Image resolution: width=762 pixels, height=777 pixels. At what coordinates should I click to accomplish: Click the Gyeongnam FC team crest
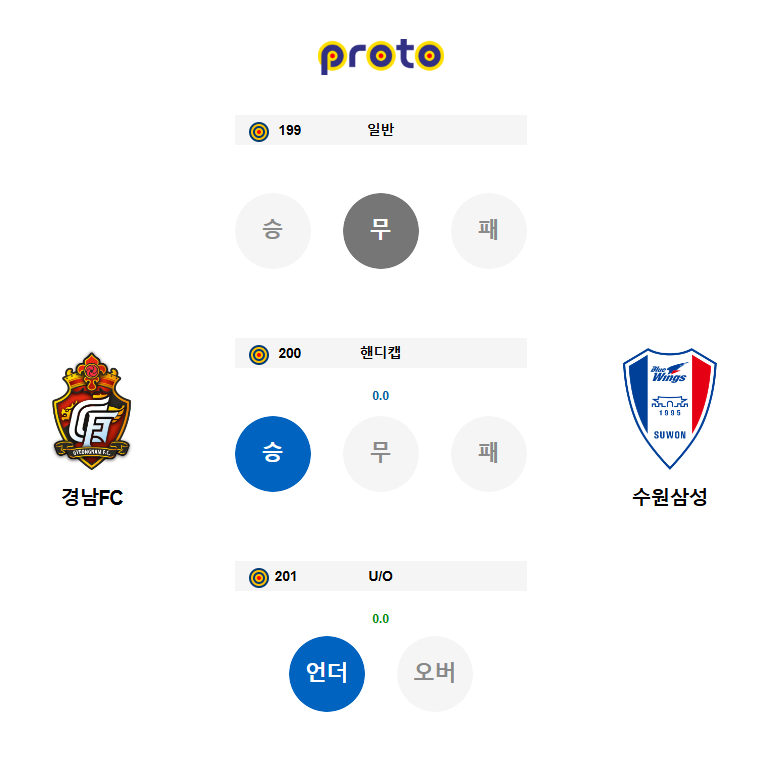(x=92, y=411)
